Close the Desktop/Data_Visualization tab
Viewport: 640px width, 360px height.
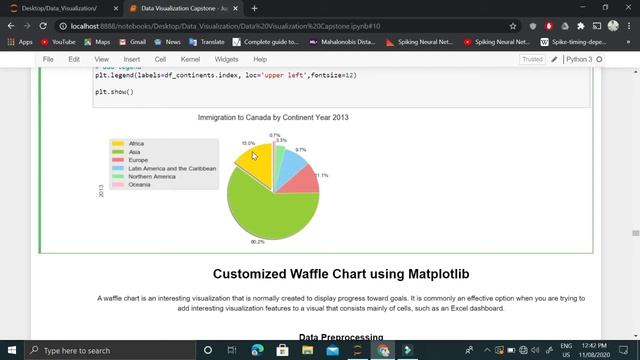pyautogui.click(x=116, y=9)
